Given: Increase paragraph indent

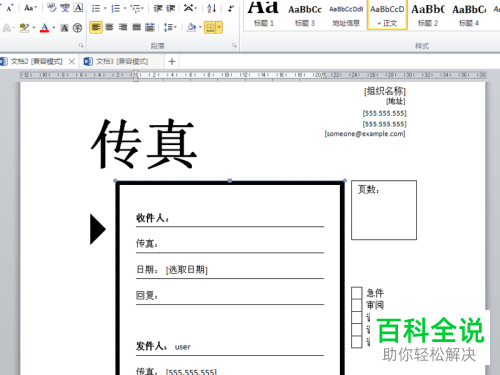Looking at the screenshot, I should tap(171, 8).
